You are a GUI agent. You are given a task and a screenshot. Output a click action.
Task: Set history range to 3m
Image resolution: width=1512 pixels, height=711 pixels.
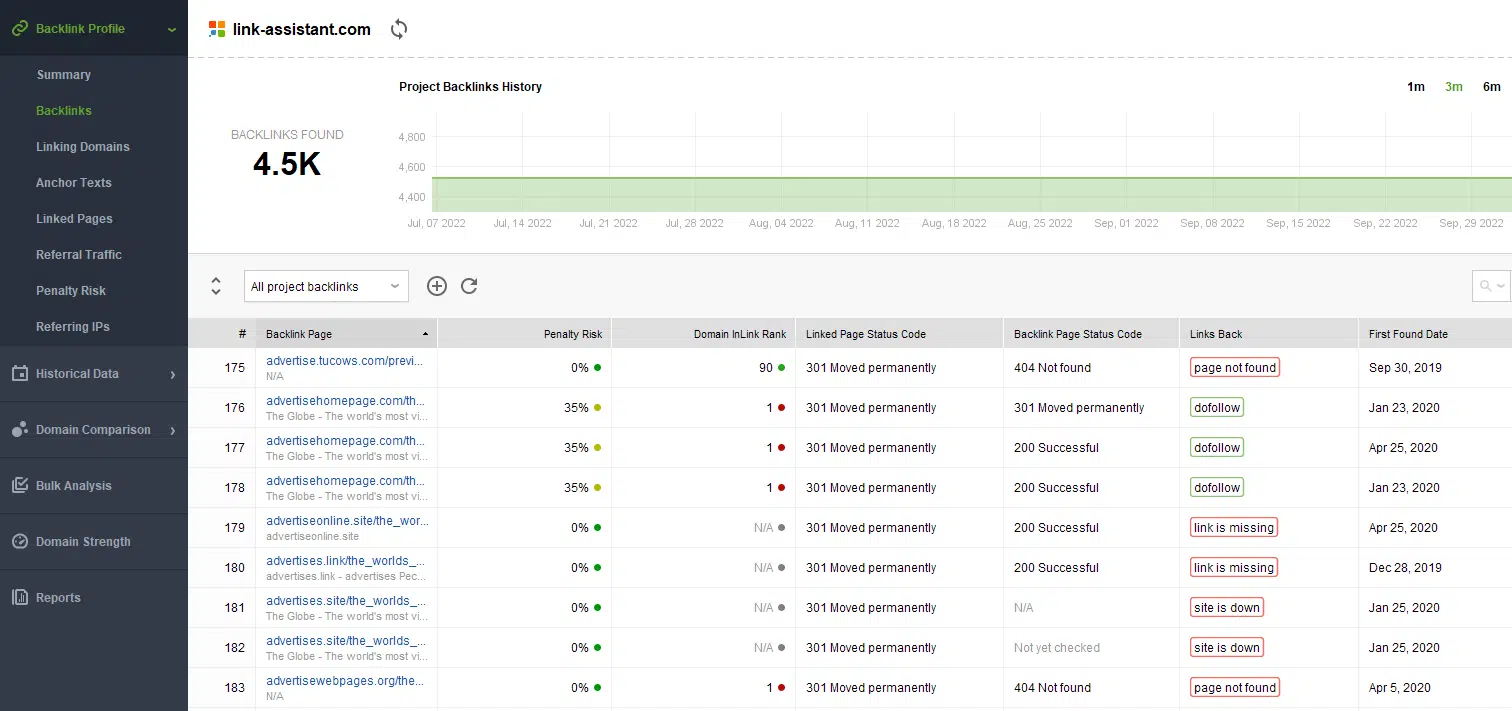[x=1454, y=87]
